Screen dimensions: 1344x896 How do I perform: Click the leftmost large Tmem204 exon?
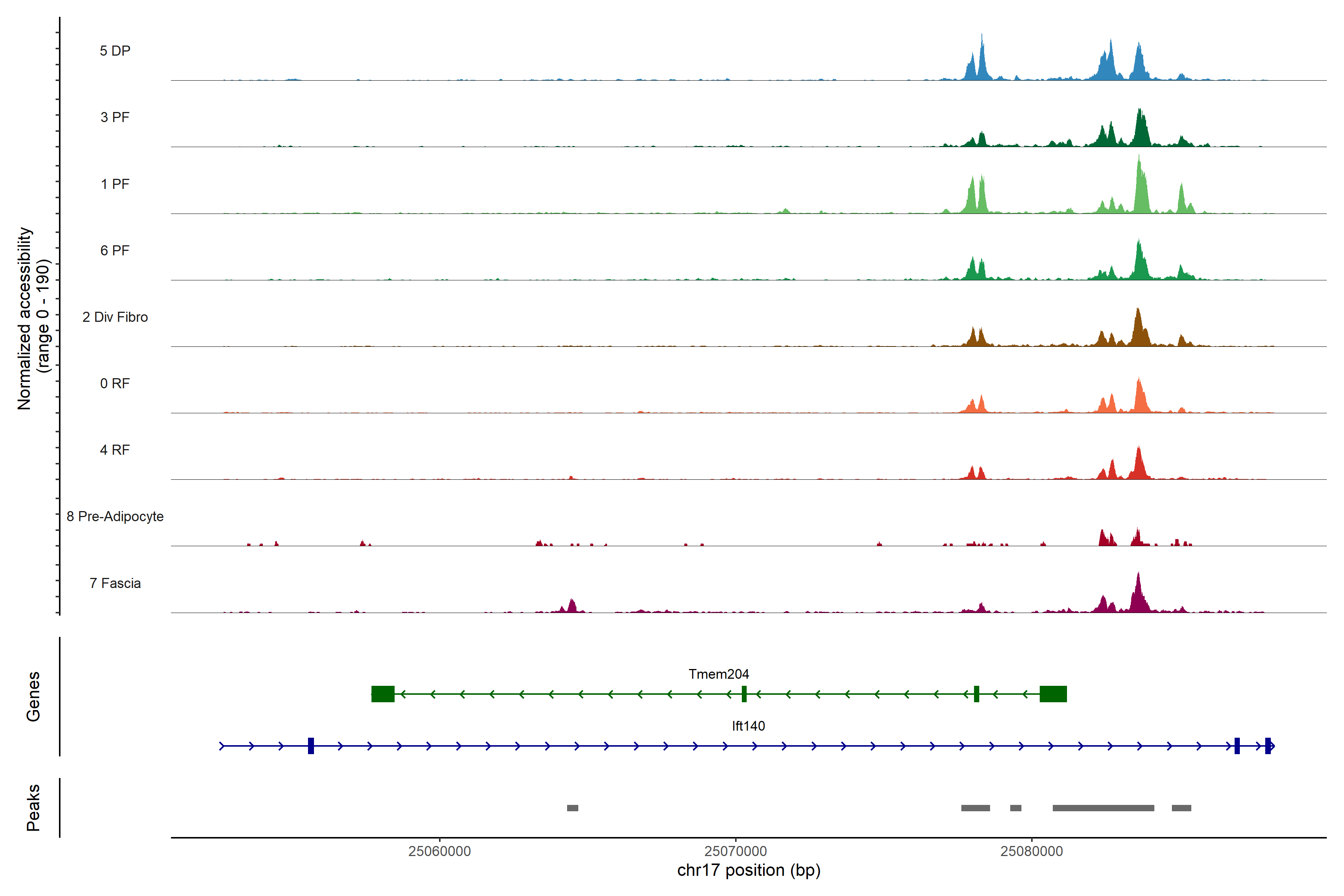[x=383, y=694]
